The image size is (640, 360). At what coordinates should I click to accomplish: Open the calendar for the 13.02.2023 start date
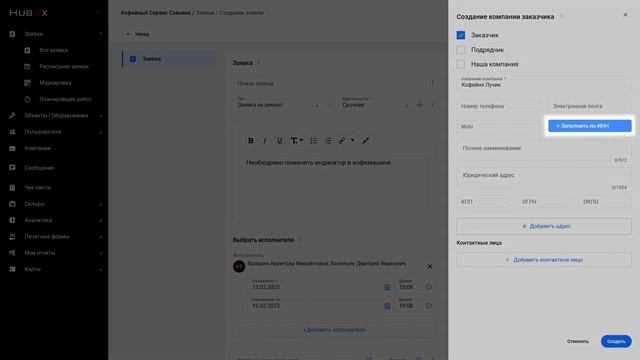pos(387,287)
